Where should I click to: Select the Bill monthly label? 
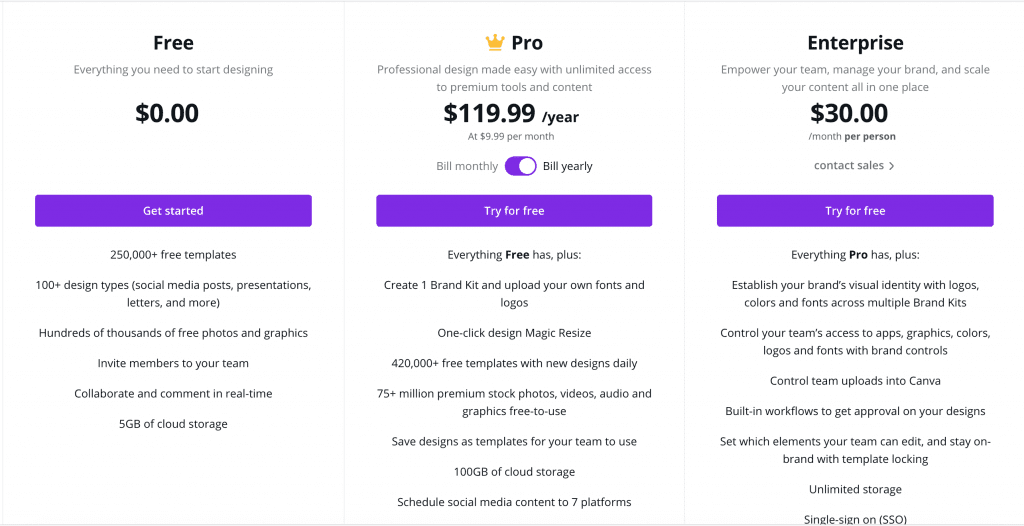pos(467,166)
